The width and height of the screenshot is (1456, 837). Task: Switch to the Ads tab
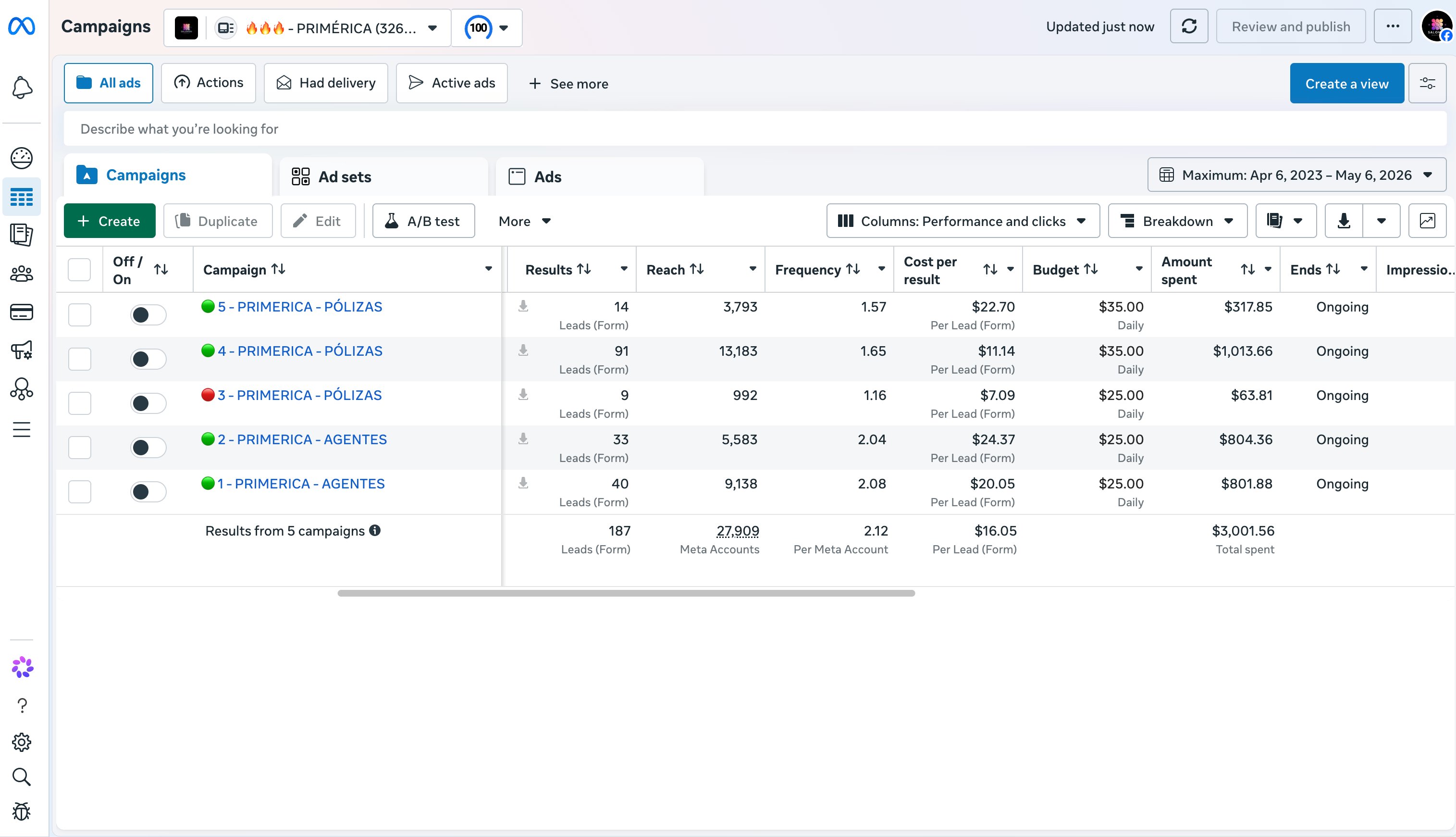[599, 176]
